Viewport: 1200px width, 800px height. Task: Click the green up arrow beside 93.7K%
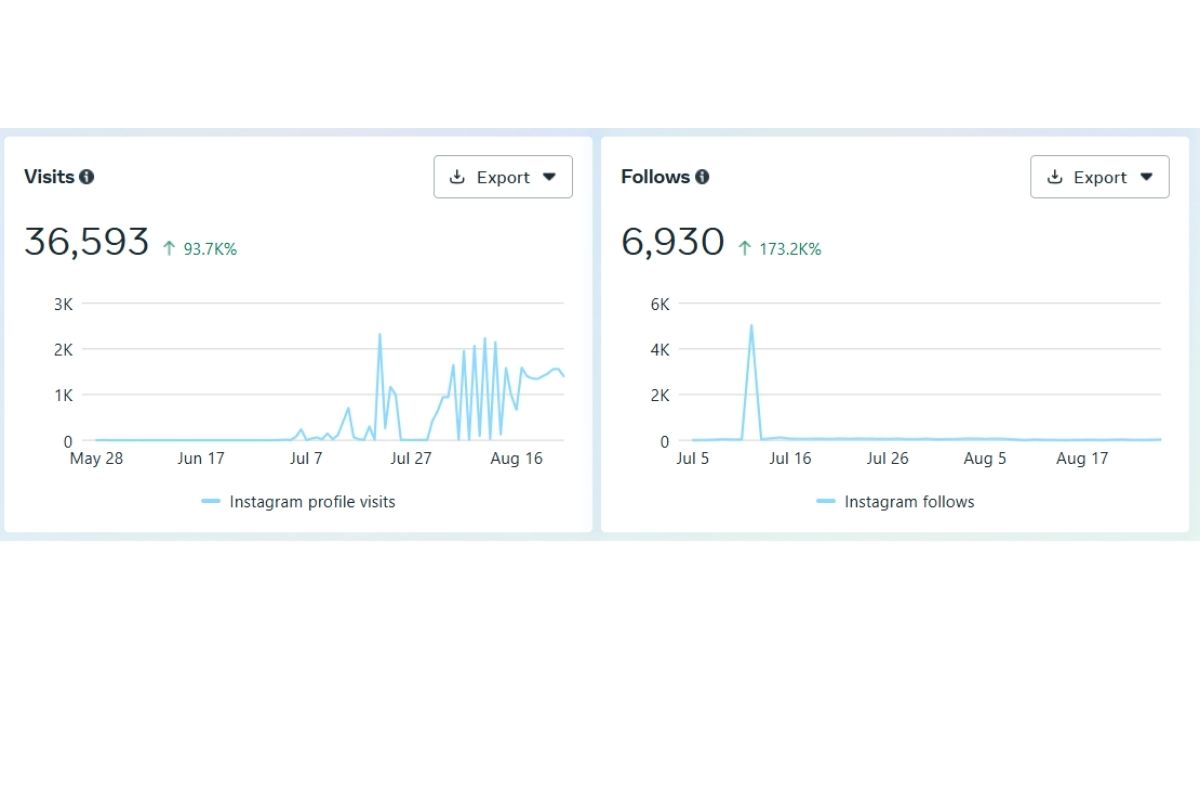[x=169, y=249]
